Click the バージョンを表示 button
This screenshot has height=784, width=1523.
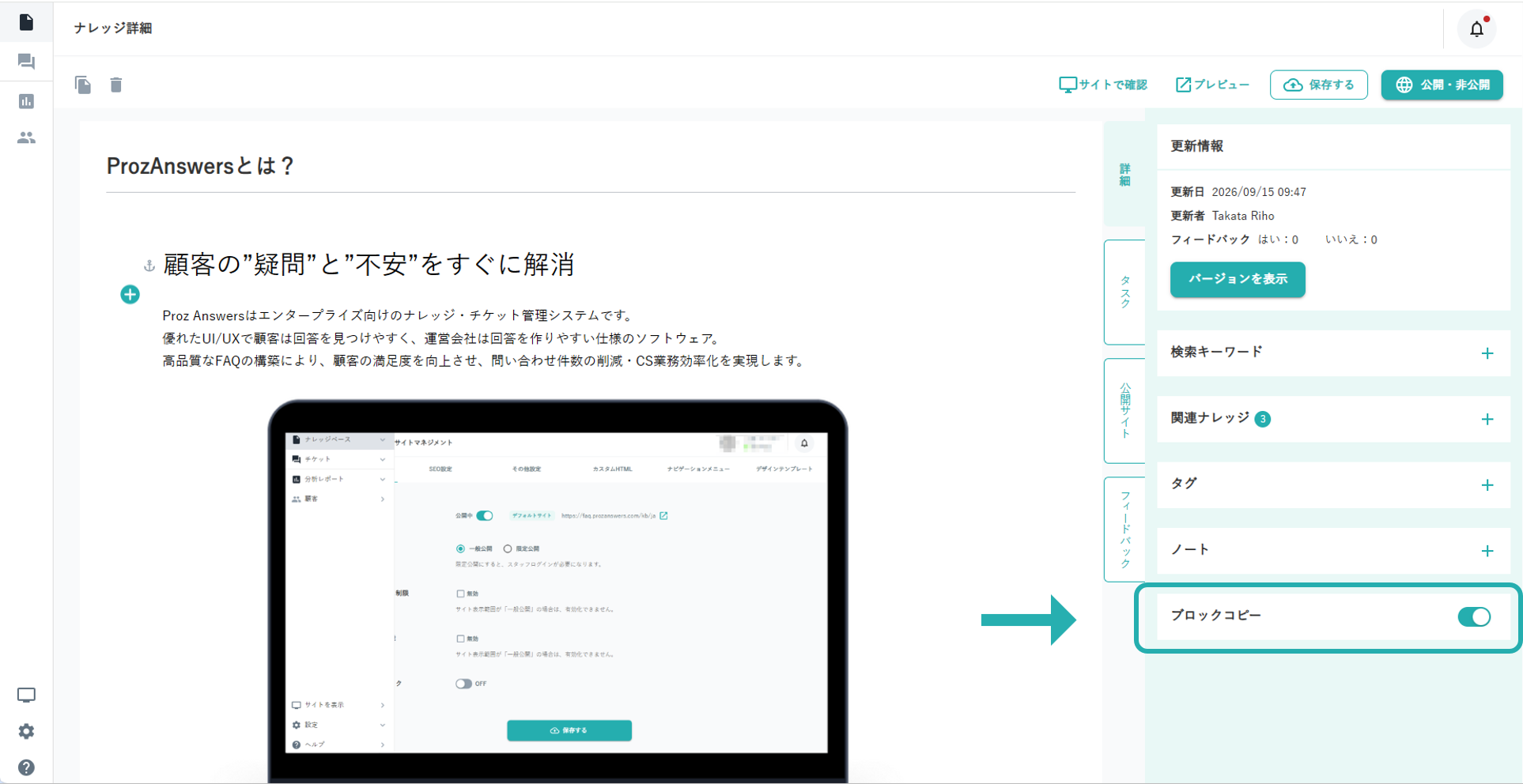[x=1238, y=279]
